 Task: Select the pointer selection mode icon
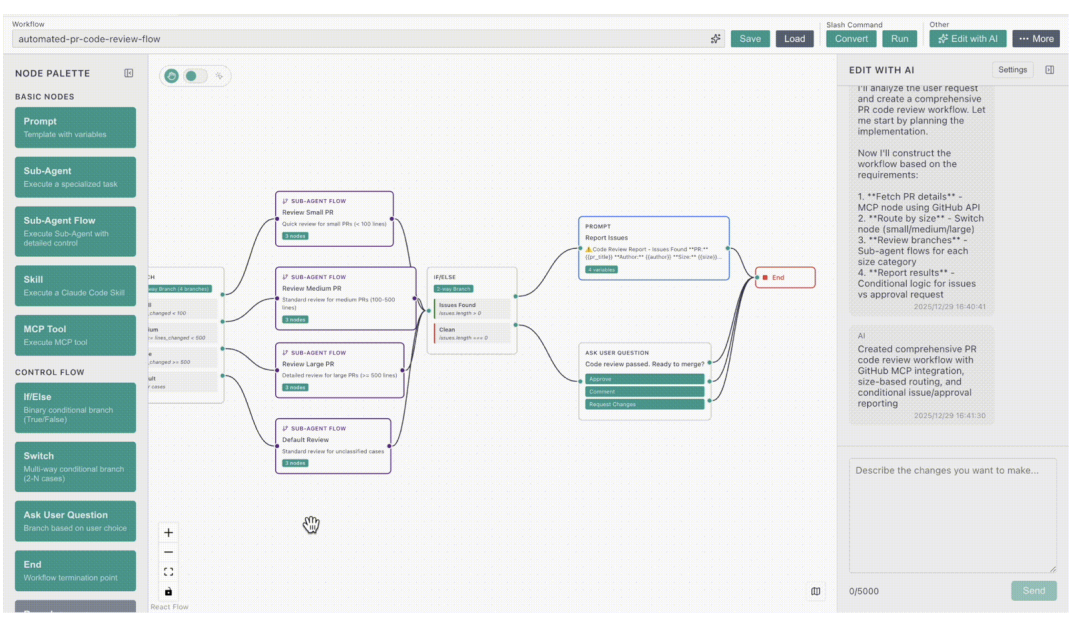click(219, 76)
